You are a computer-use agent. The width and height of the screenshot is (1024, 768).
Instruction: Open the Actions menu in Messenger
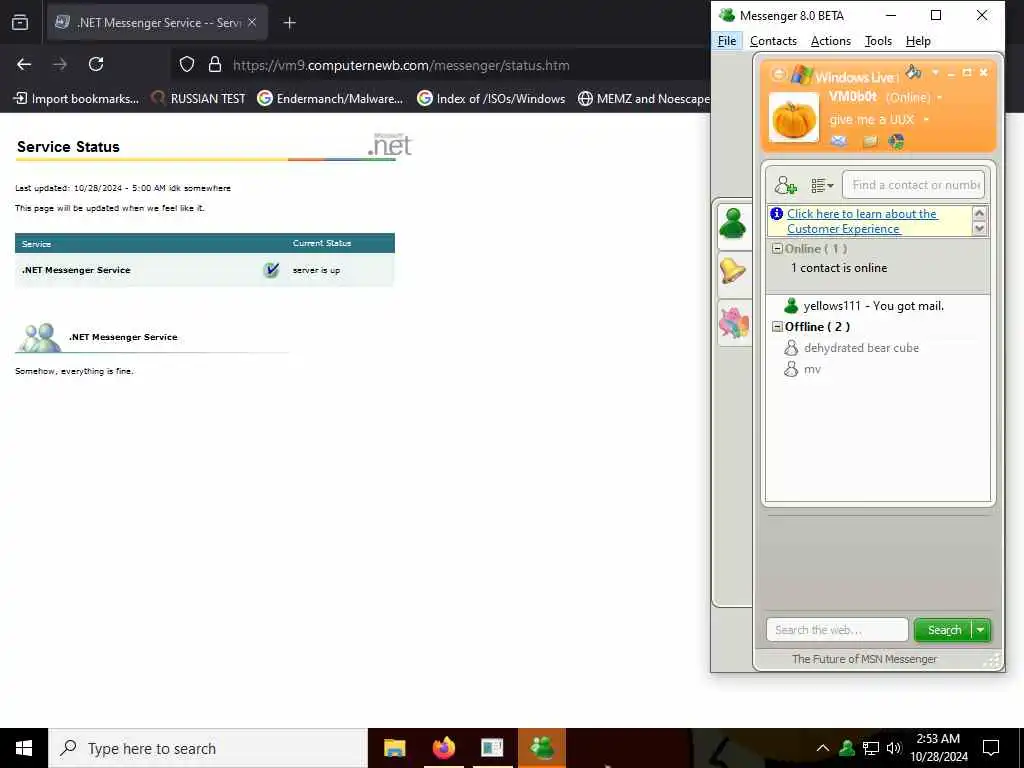point(831,41)
